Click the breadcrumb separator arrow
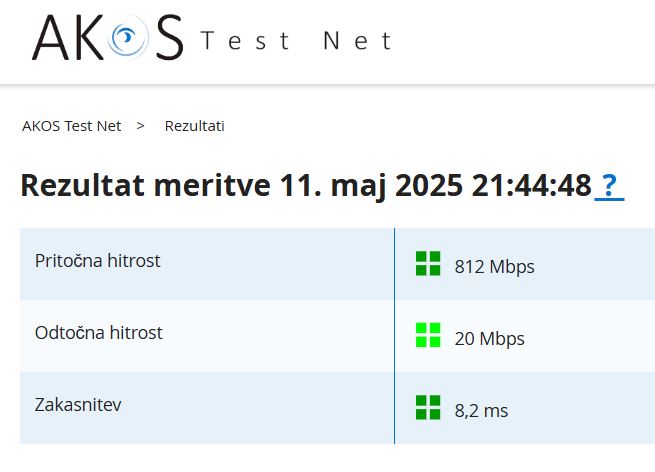 pos(140,125)
